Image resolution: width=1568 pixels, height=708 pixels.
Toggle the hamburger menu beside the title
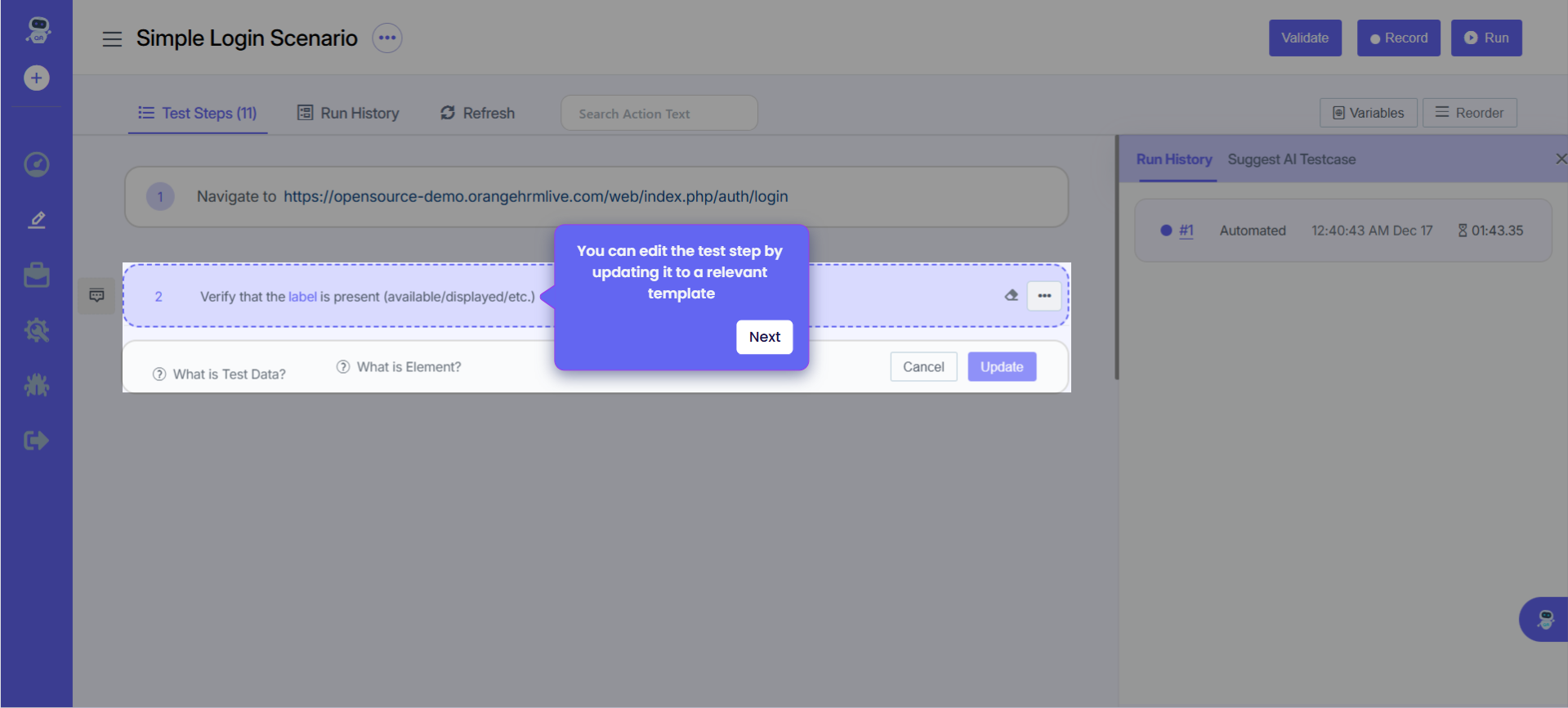[x=112, y=38]
